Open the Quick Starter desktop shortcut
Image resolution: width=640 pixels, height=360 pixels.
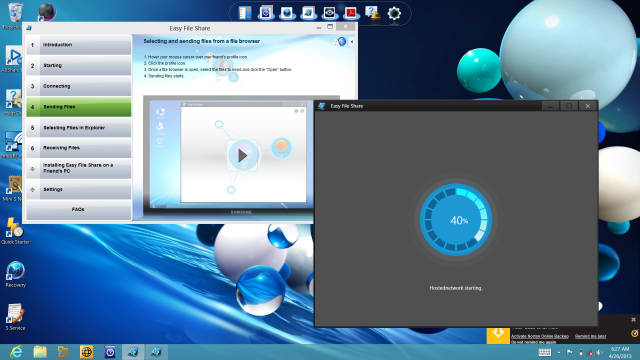pyautogui.click(x=15, y=231)
